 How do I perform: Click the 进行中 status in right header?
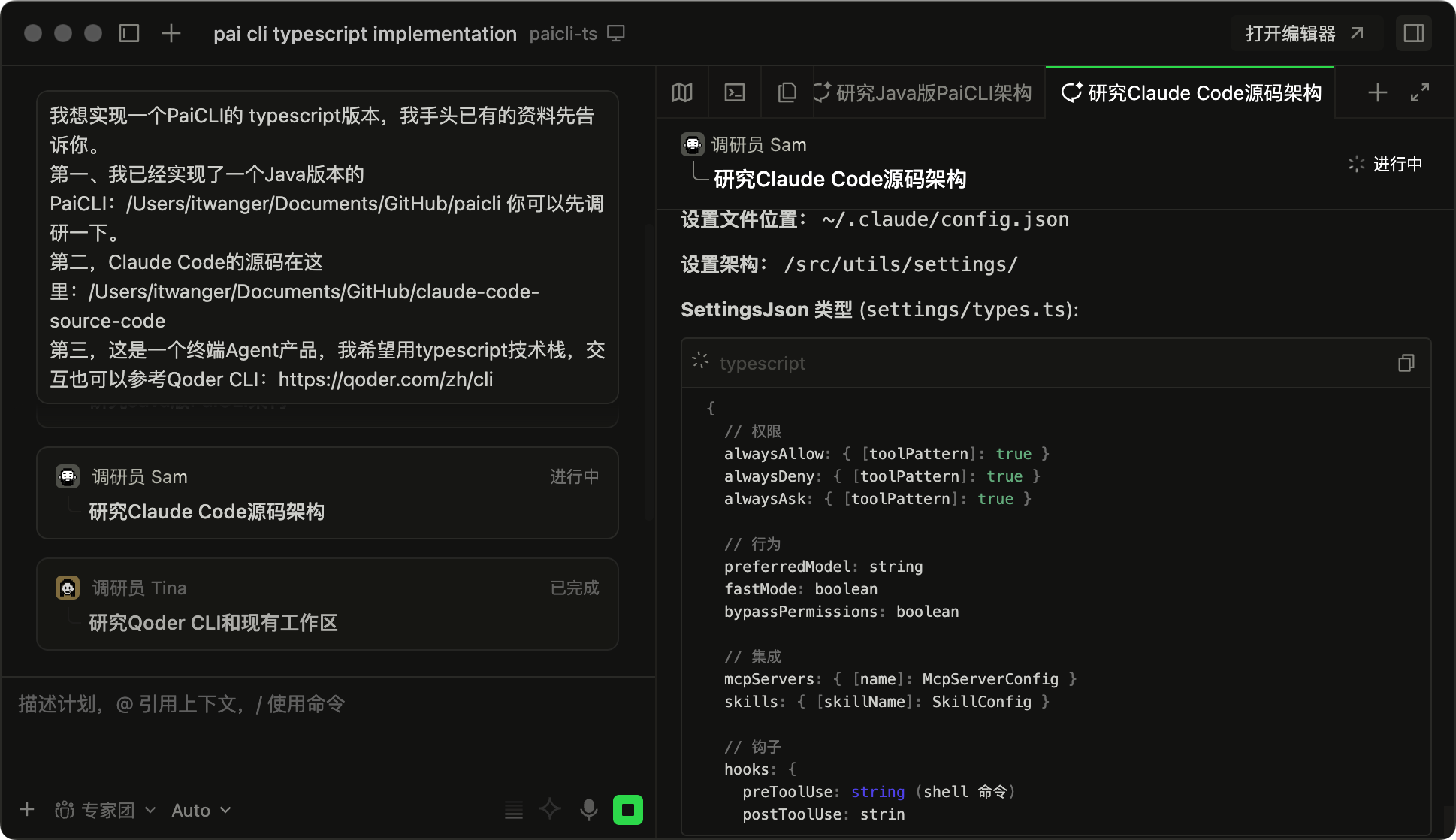(x=1385, y=164)
